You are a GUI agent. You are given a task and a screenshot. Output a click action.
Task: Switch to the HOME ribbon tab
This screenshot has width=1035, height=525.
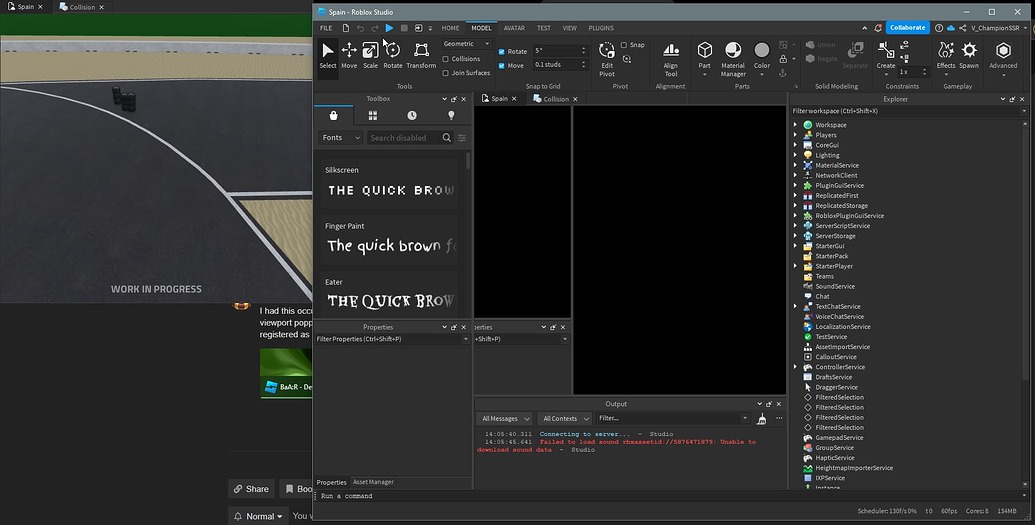[x=450, y=28]
